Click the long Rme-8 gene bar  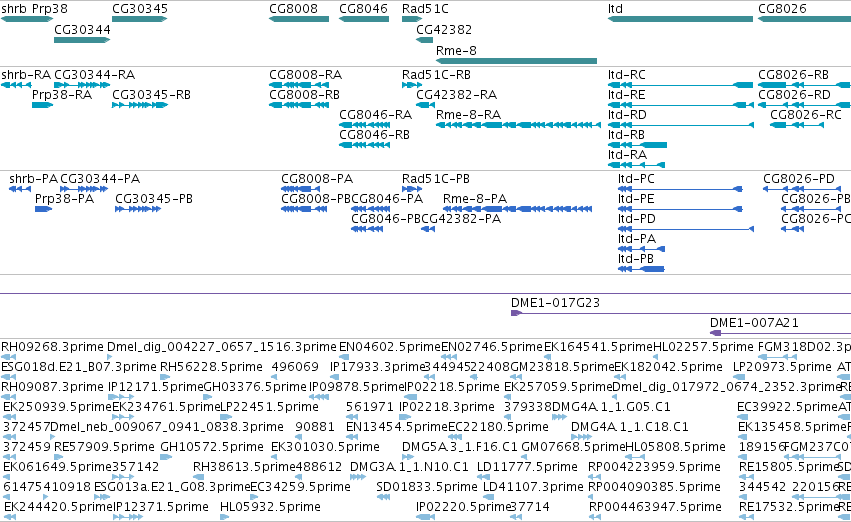[x=516, y=61]
